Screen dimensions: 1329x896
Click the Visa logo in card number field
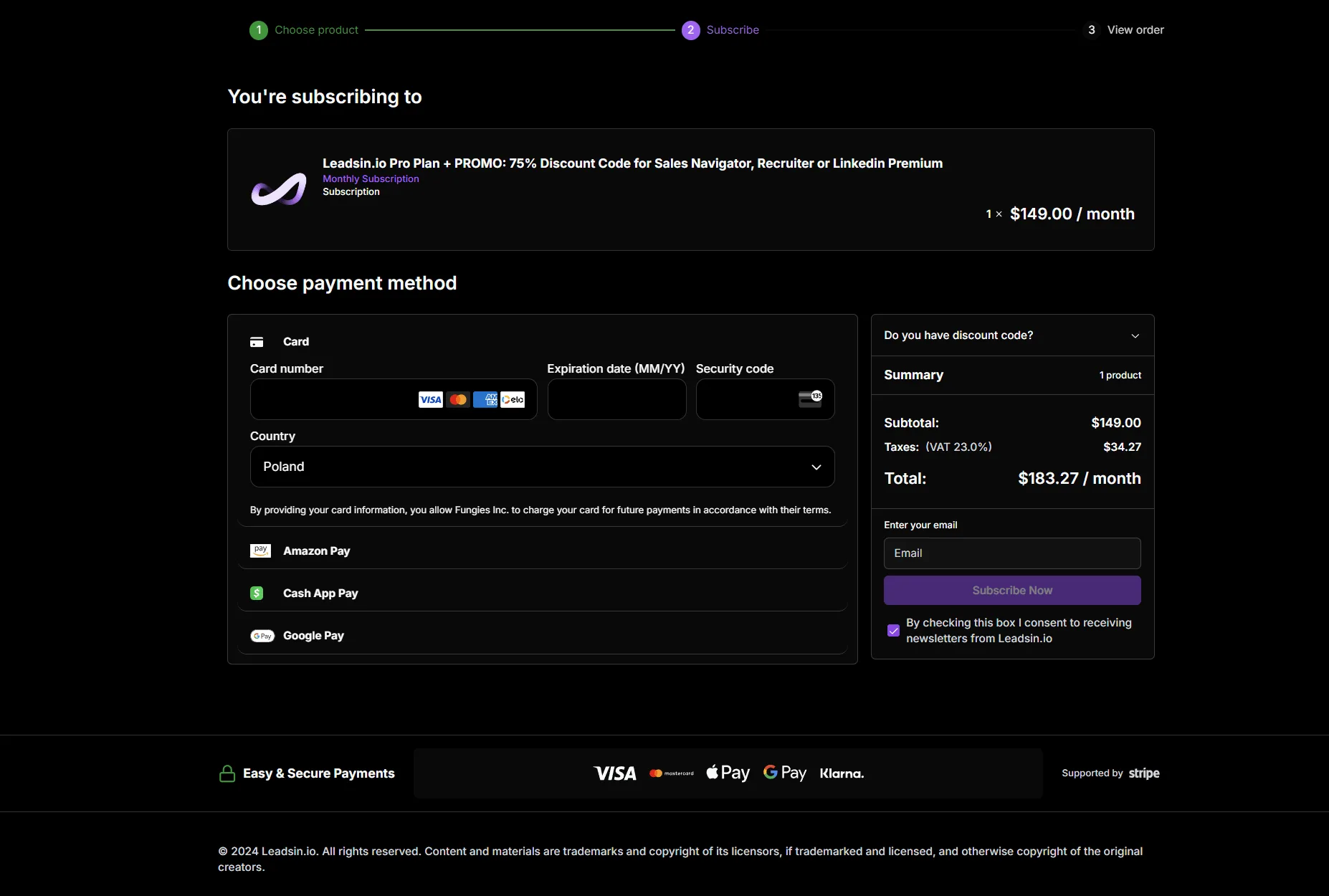coord(431,399)
